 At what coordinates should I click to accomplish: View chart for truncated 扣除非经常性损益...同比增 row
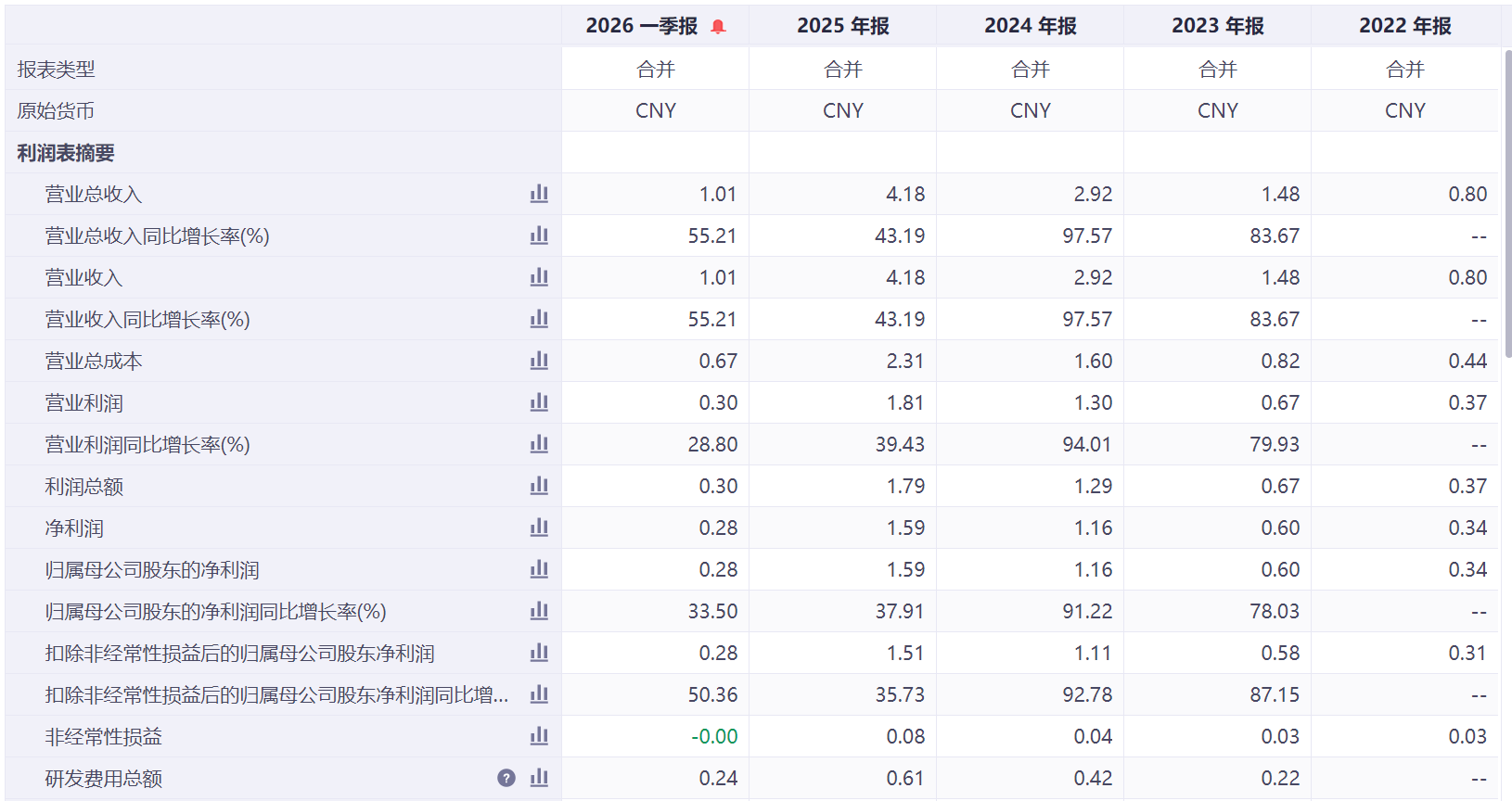(x=539, y=694)
